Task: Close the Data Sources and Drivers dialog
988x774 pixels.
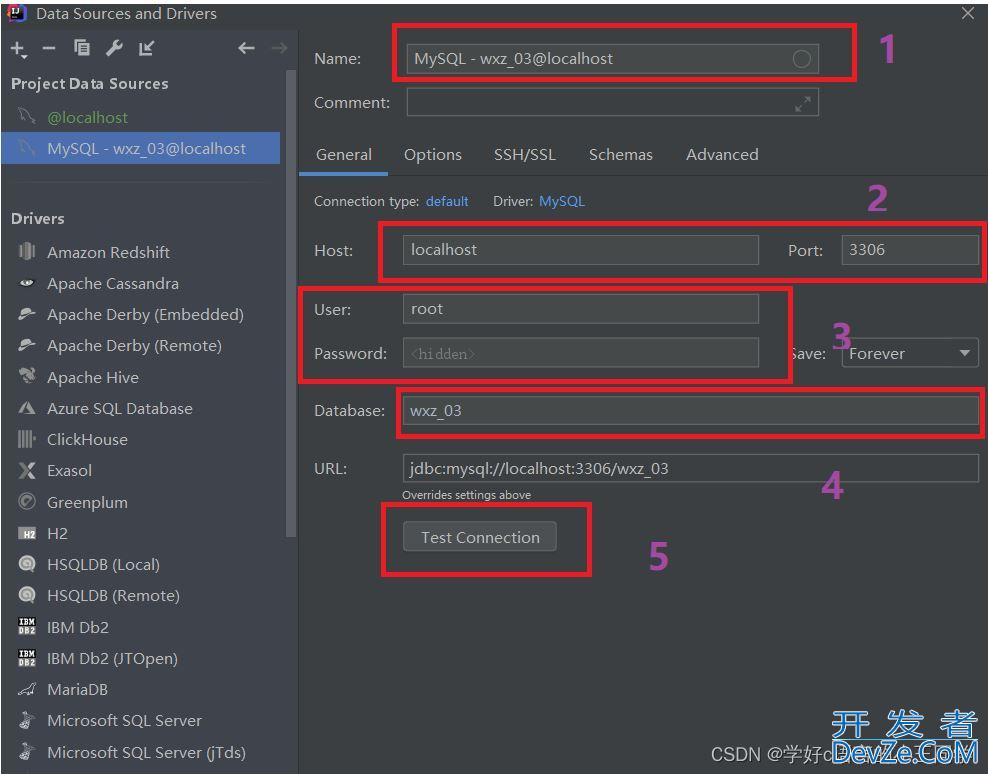Action: [x=968, y=13]
